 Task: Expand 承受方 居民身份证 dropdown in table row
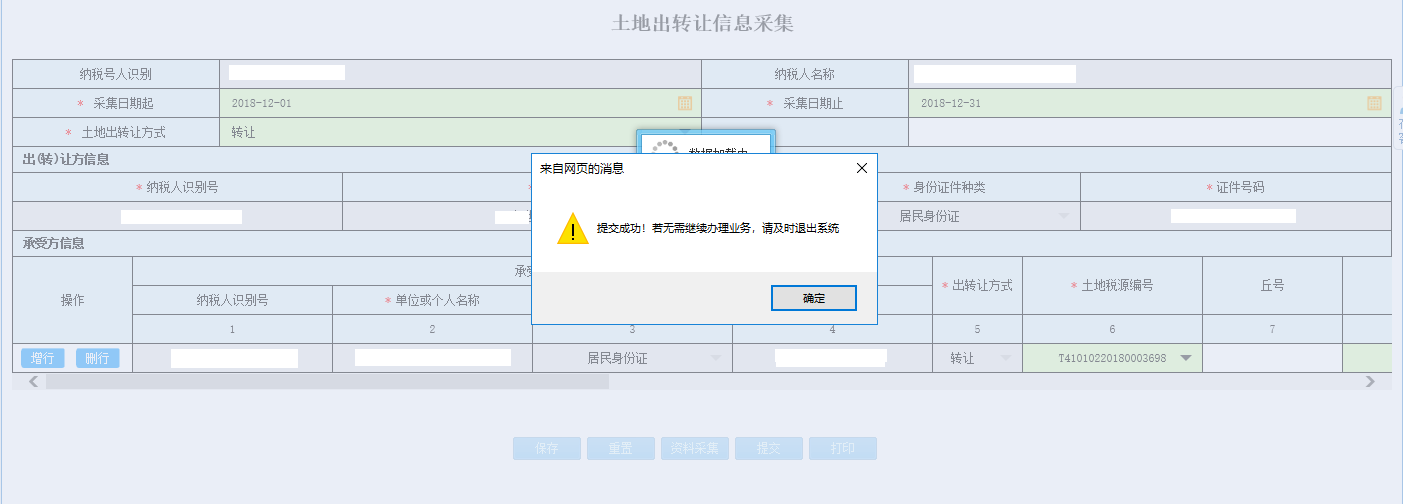pyautogui.click(x=715, y=358)
